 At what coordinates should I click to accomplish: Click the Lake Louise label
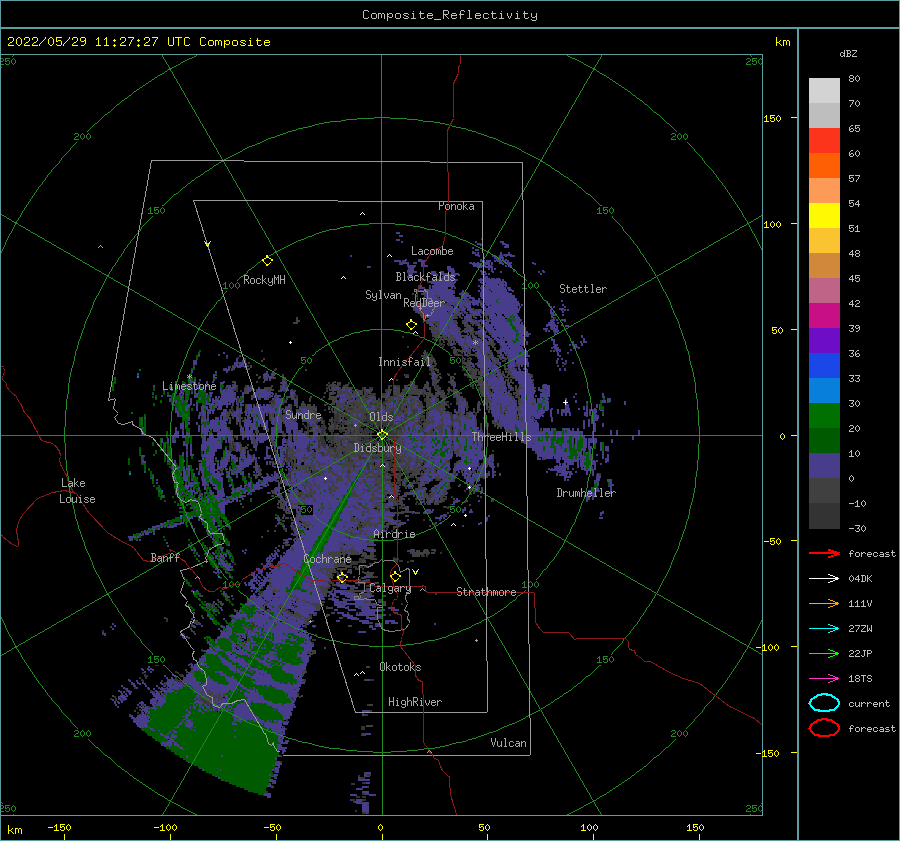(x=77, y=491)
